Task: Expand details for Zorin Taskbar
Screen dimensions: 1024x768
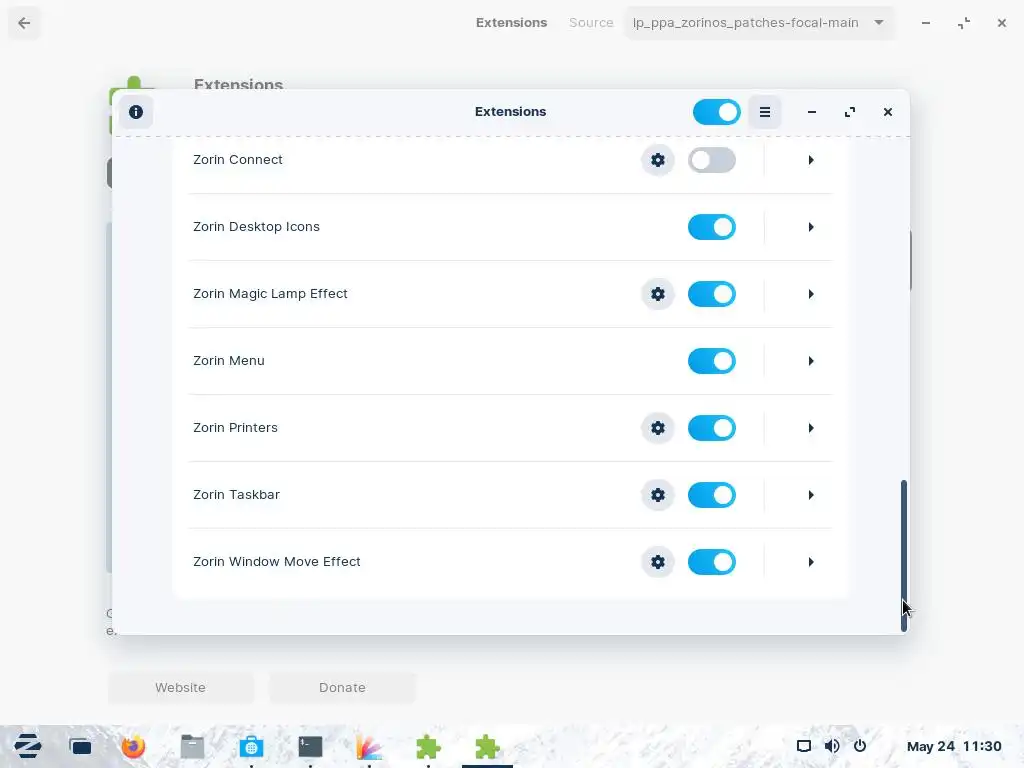Action: (810, 495)
